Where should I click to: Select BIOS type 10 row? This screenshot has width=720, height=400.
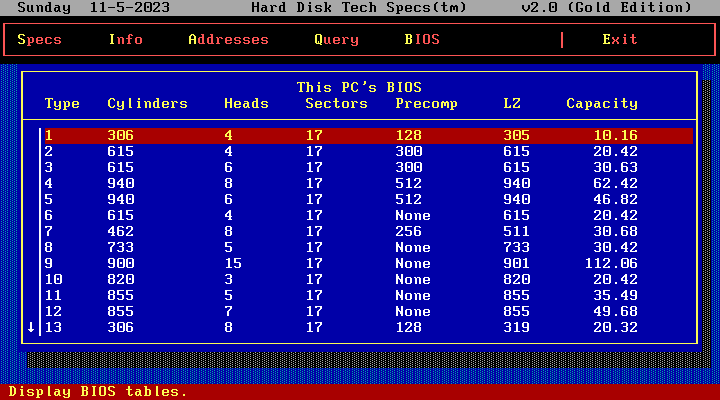(369, 280)
